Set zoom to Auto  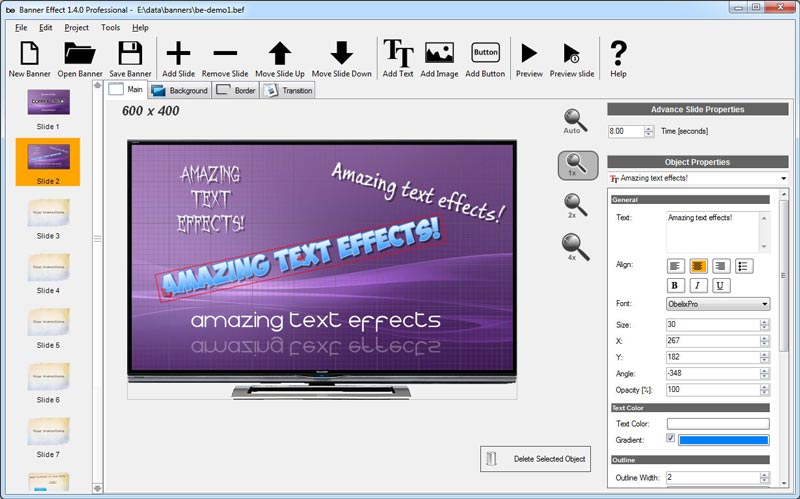coord(575,121)
